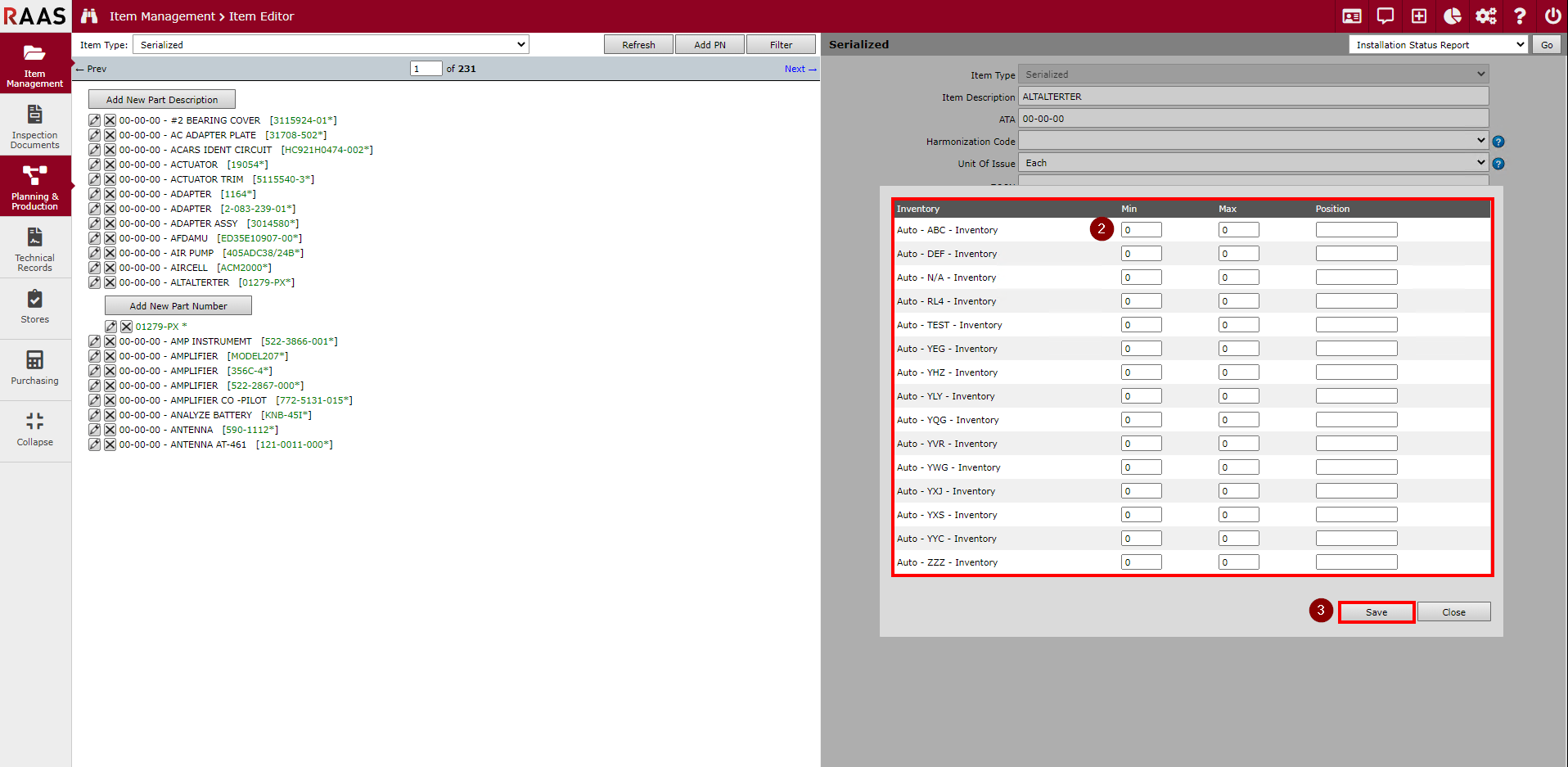Open the chat messages icon

point(1386,16)
